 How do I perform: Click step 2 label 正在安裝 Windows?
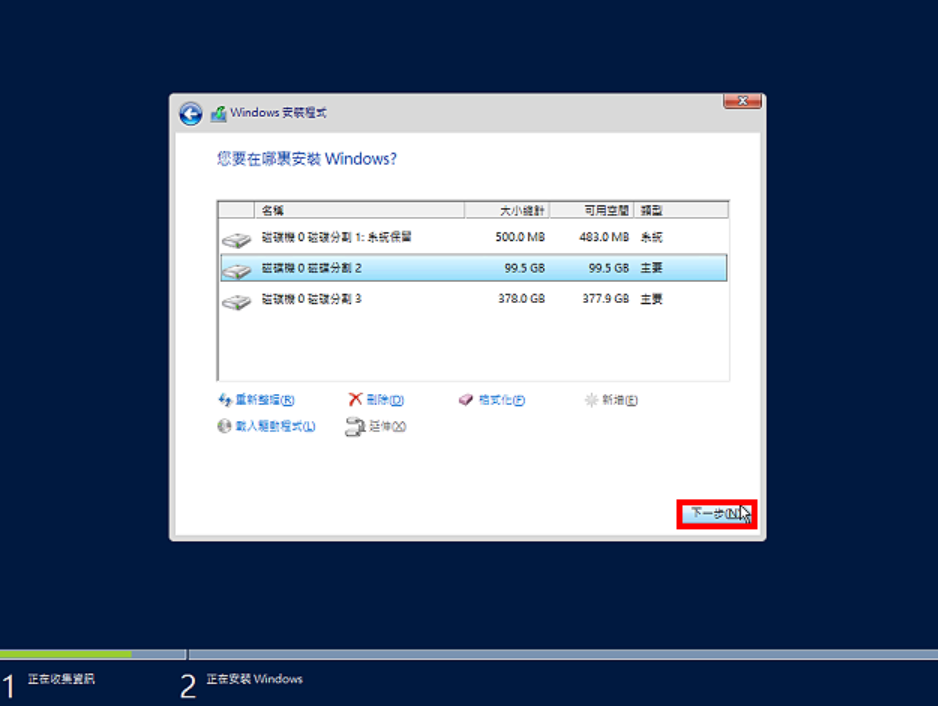254,679
